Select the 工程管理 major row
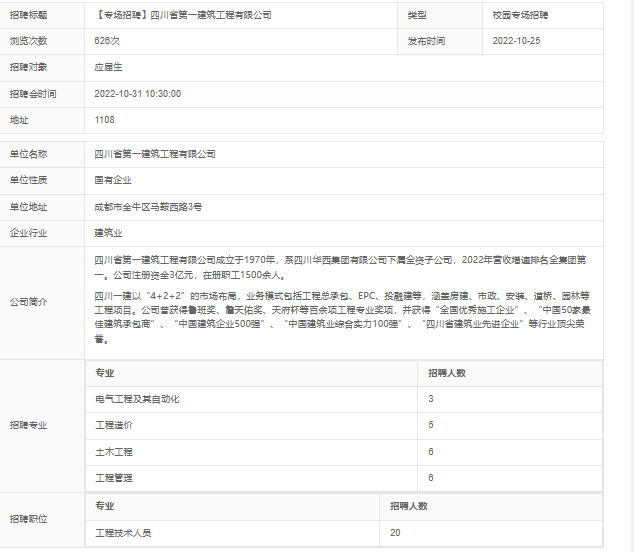 click(x=344, y=478)
